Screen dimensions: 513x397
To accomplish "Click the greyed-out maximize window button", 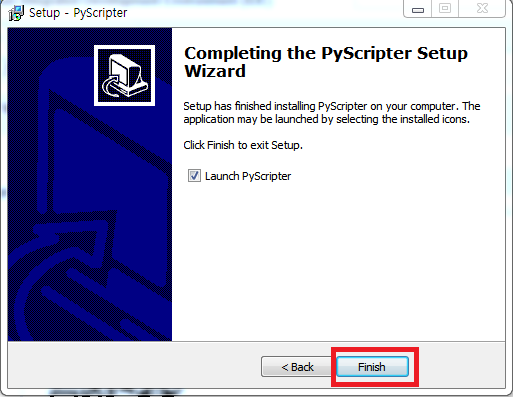I will tap(445, 9).
